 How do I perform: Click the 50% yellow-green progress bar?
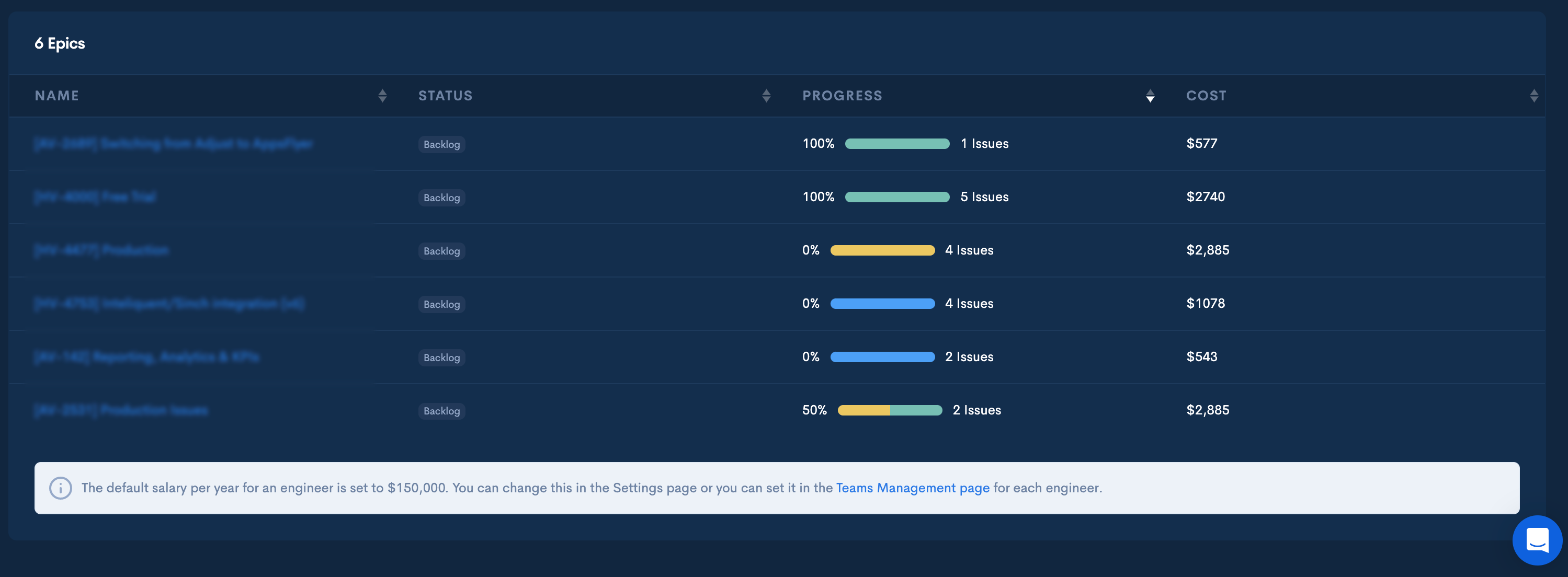tap(889, 410)
